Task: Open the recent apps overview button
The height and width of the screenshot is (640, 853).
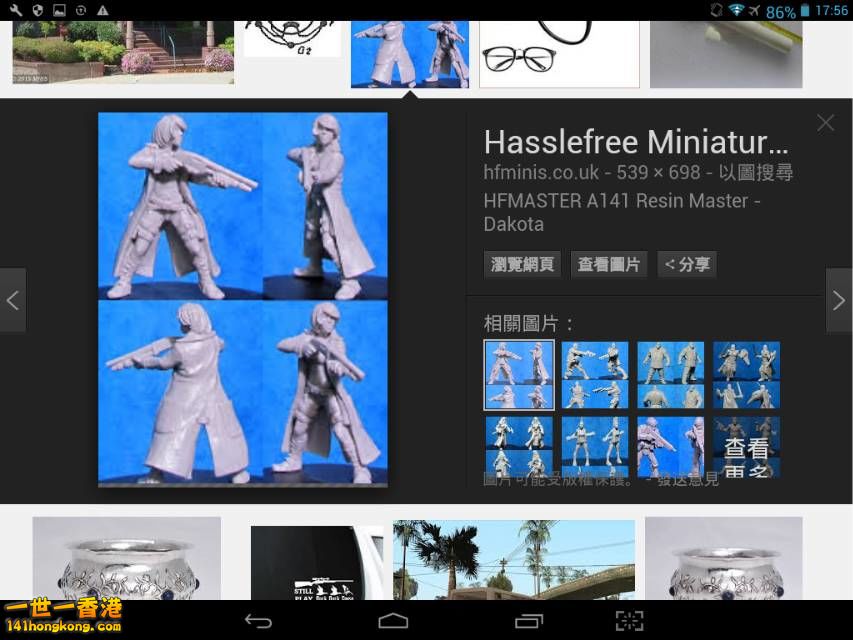Action: pos(529,621)
